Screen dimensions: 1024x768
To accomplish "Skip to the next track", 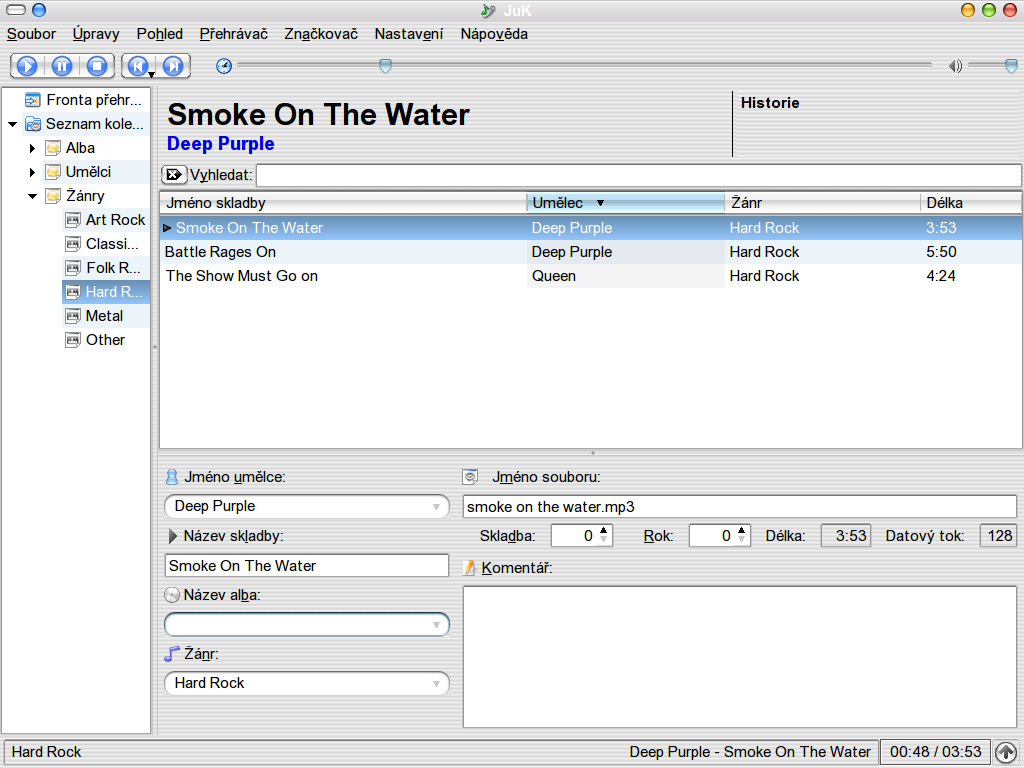I will point(173,66).
